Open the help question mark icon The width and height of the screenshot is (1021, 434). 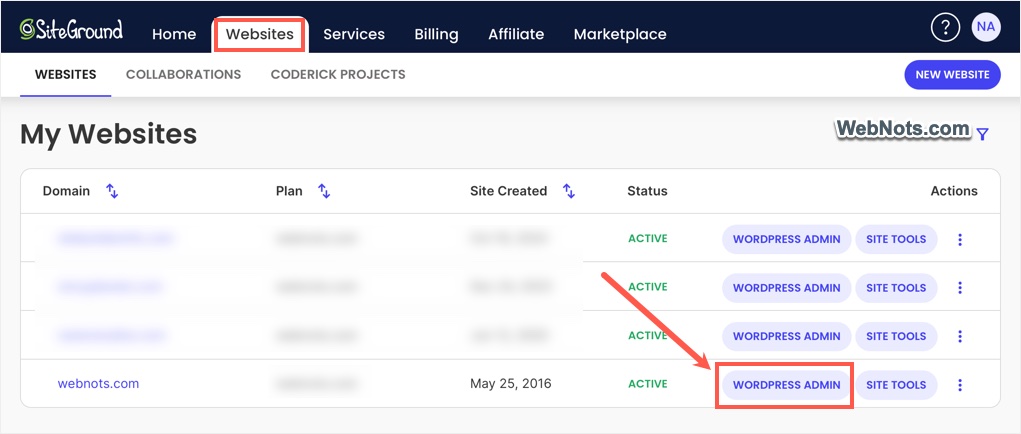click(945, 27)
